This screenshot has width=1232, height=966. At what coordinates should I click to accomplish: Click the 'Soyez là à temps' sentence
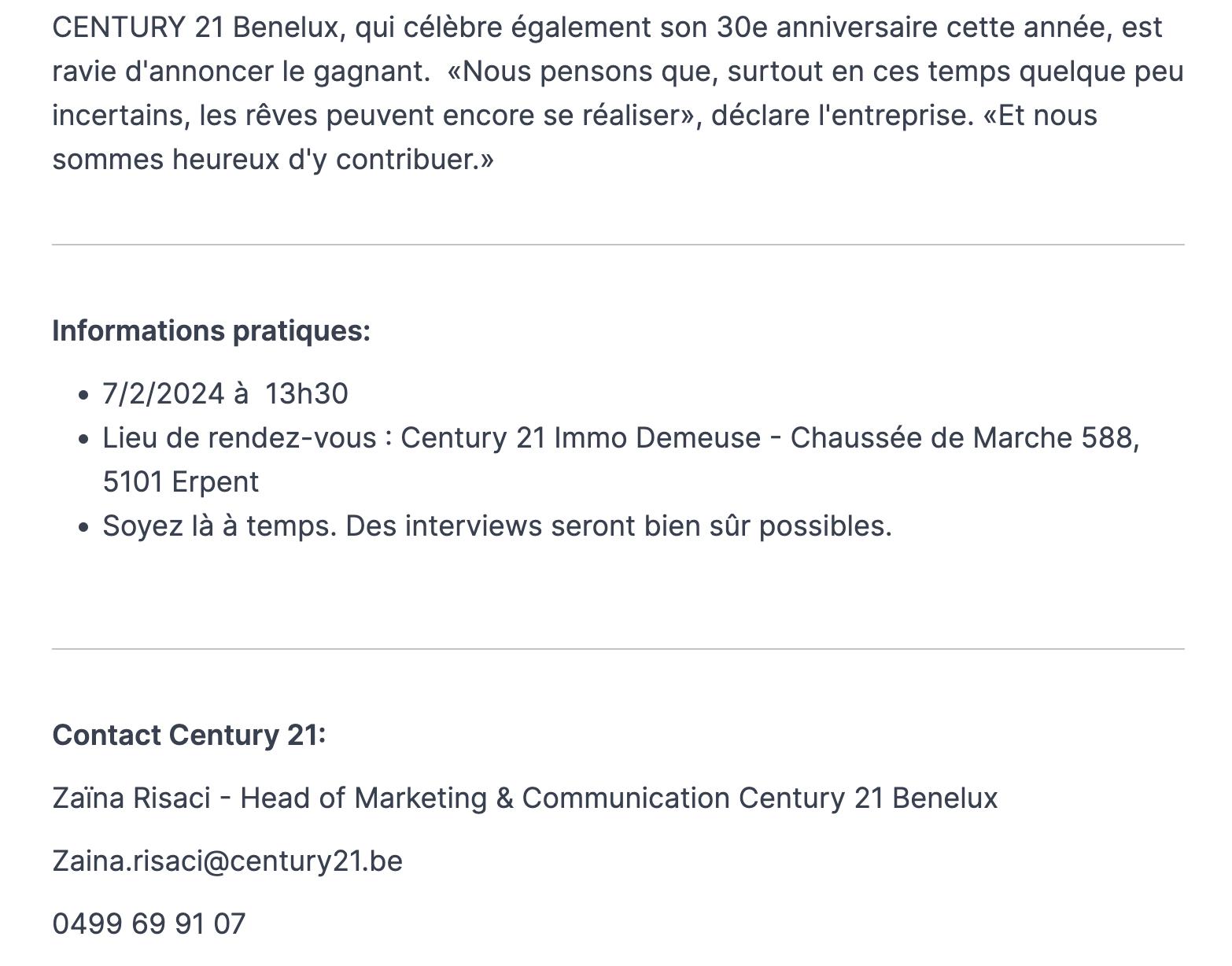click(x=219, y=525)
